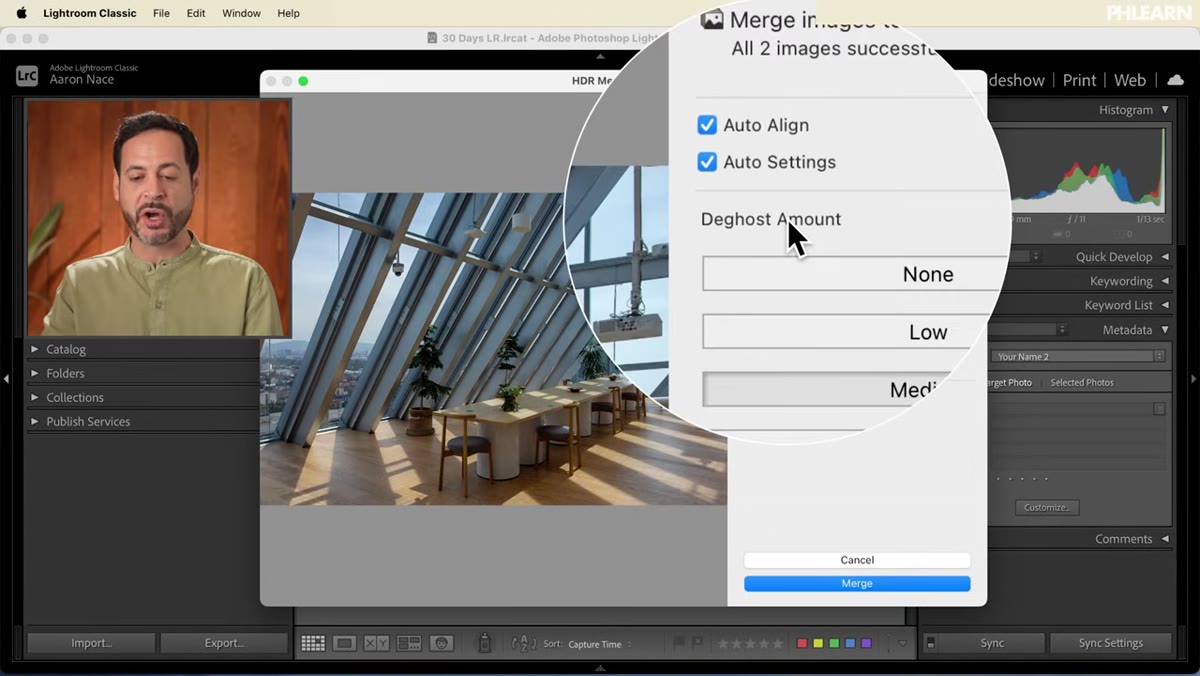Flag photo as rejected in the toolbar
Viewport: 1200px width, 676px height.
(697, 644)
